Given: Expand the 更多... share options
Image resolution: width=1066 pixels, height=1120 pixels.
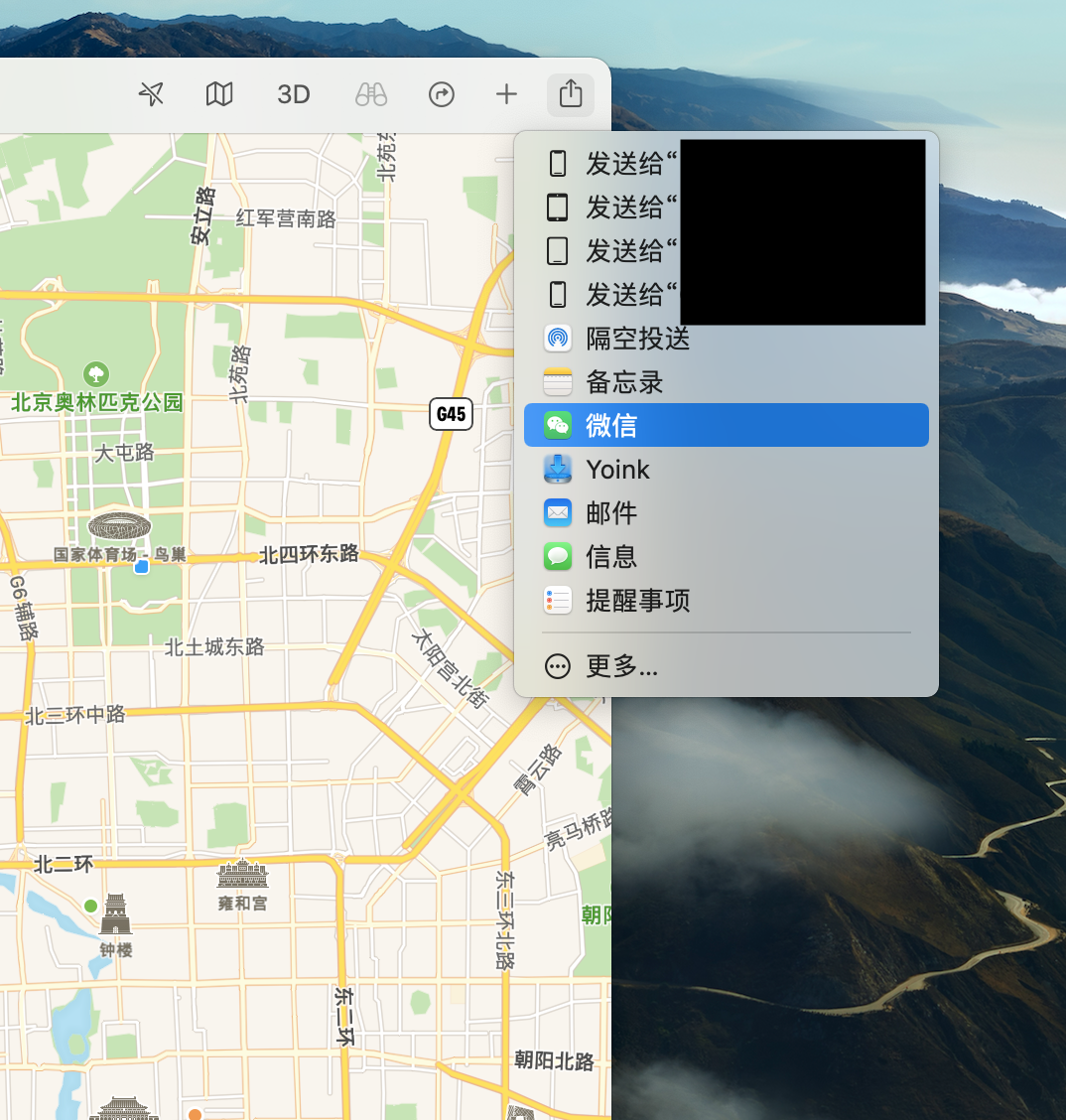Looking at the screenshot, I should [x=621, y=666].
